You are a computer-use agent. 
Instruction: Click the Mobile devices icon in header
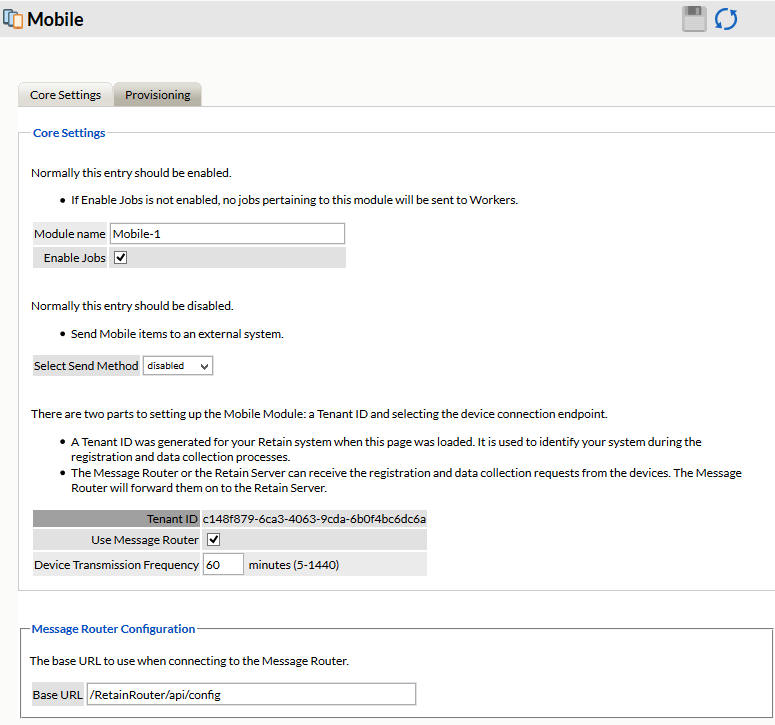(13, 19)
